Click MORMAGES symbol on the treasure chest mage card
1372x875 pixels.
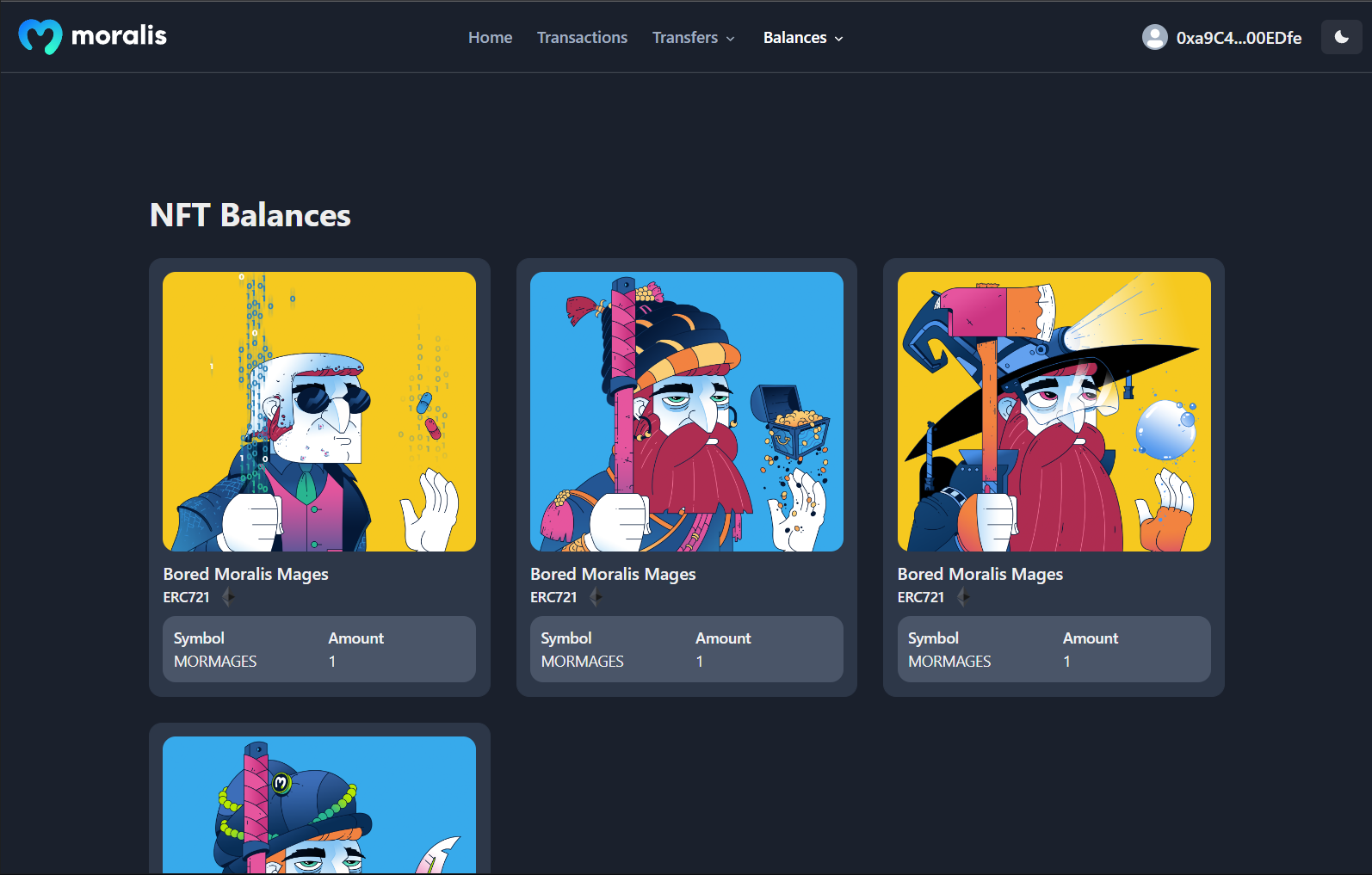click(x=583, y=662)
